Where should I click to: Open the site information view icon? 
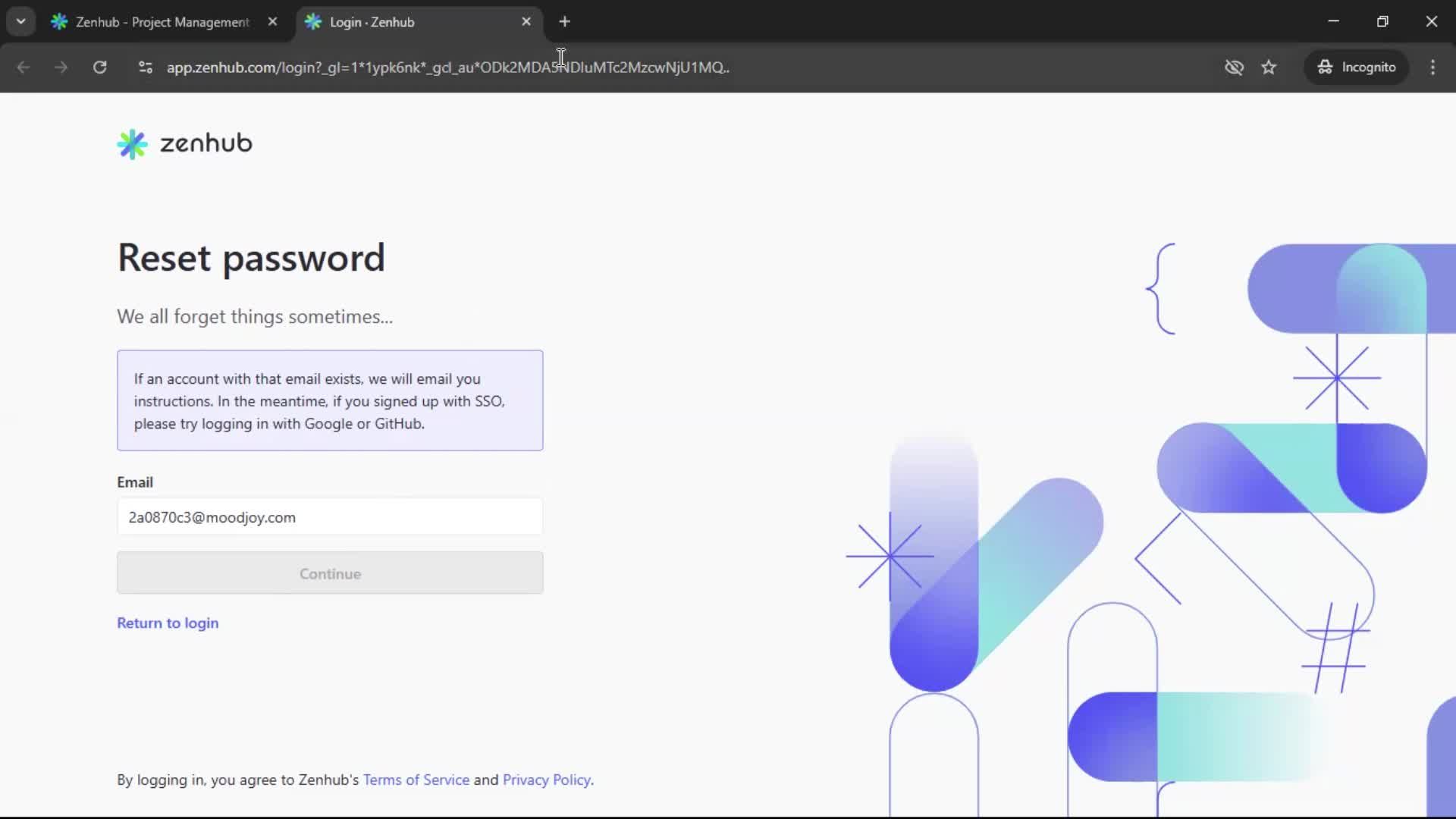[x=145, y=67]
